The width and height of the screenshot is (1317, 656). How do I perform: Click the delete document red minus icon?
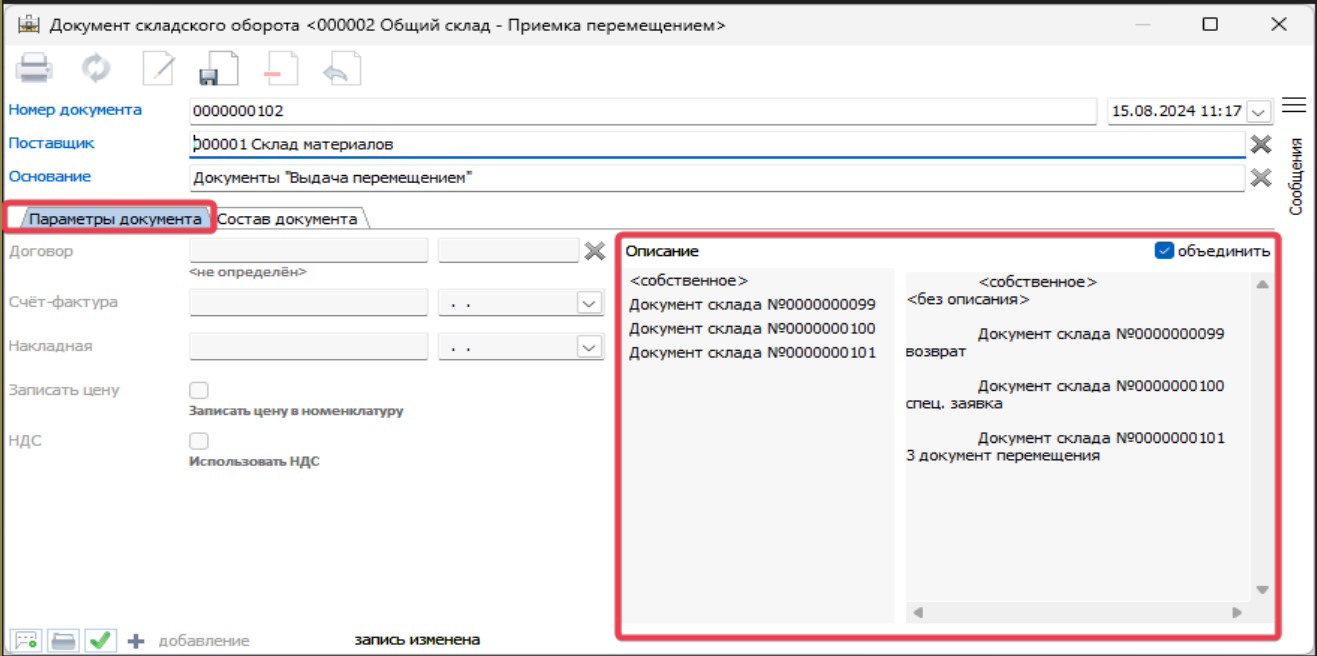(x=279, y=70)
